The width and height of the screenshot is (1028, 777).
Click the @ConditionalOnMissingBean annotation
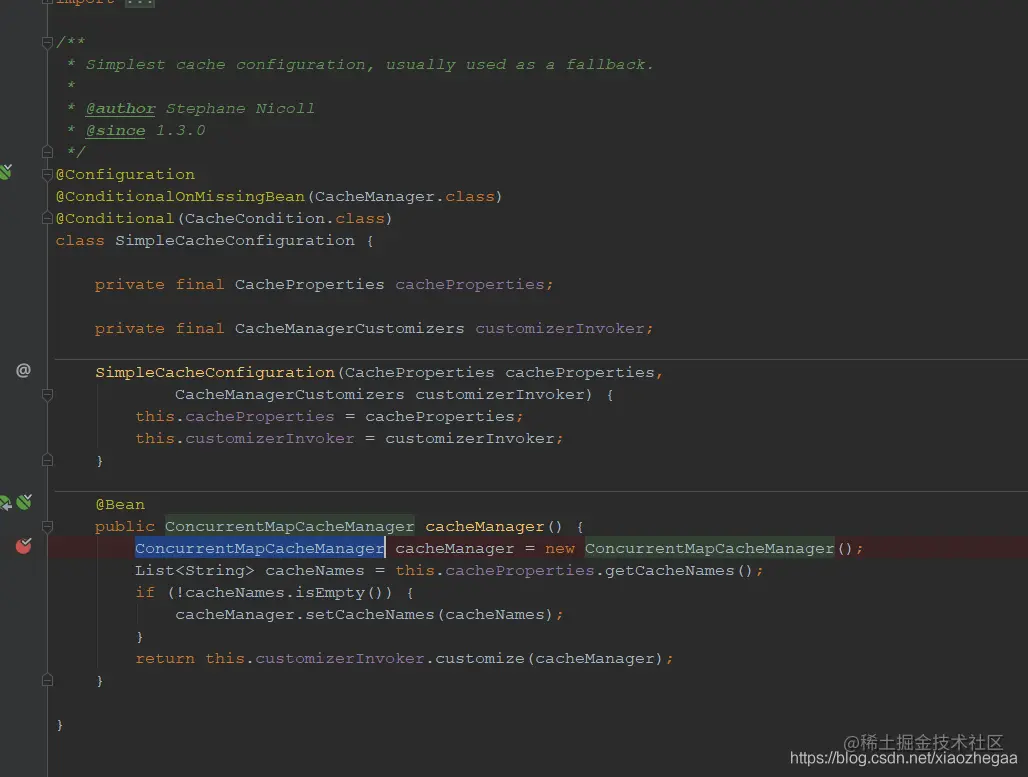pos(180,197)
